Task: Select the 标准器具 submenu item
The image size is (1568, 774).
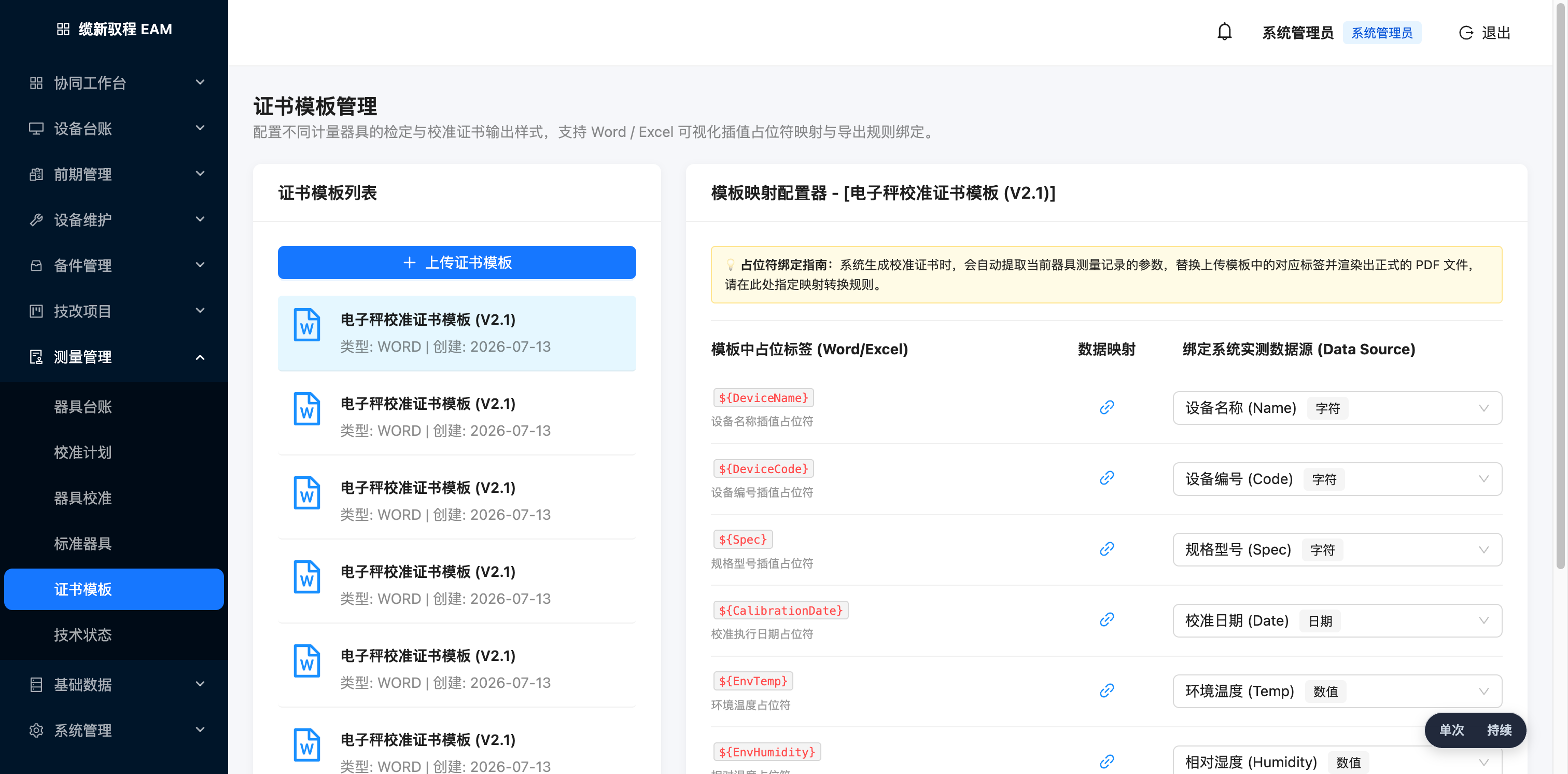Action: click(114, 544)
